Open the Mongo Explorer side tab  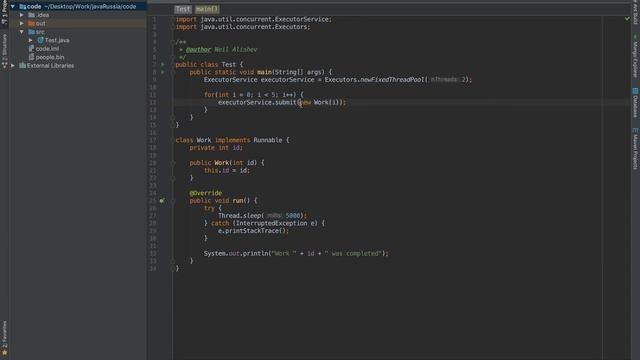[635, 57]
